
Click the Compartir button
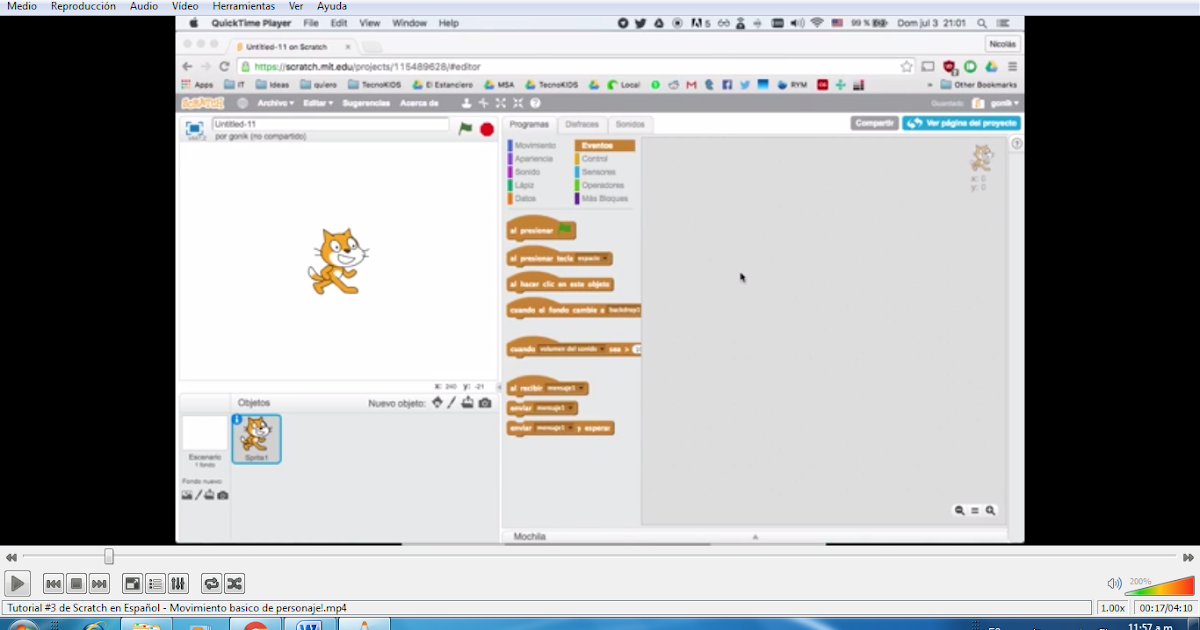[874, 122]
